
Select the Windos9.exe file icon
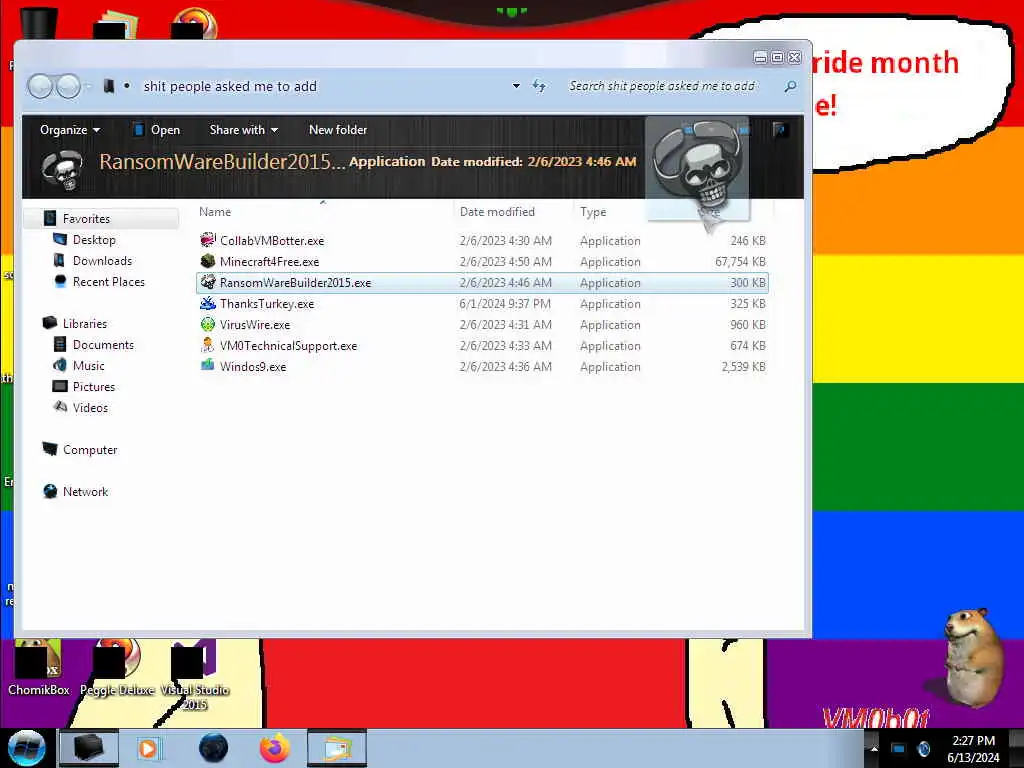tap(208, 366)
